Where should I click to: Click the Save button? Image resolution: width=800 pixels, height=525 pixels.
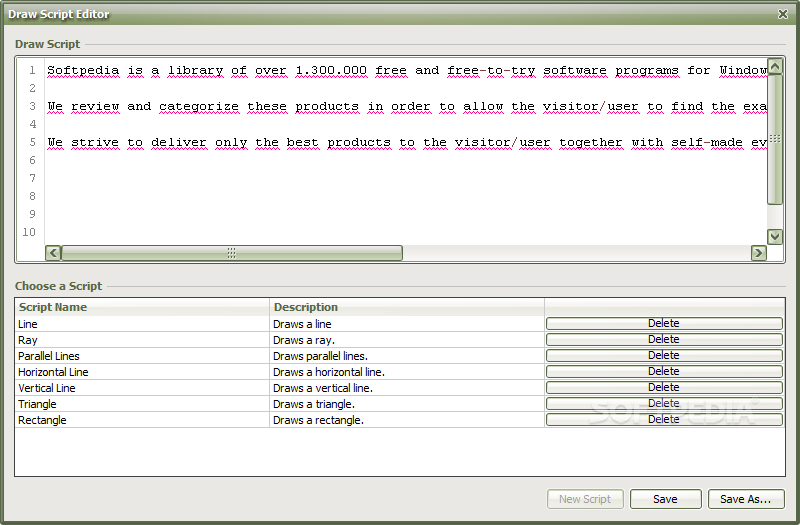coord(665,499)
